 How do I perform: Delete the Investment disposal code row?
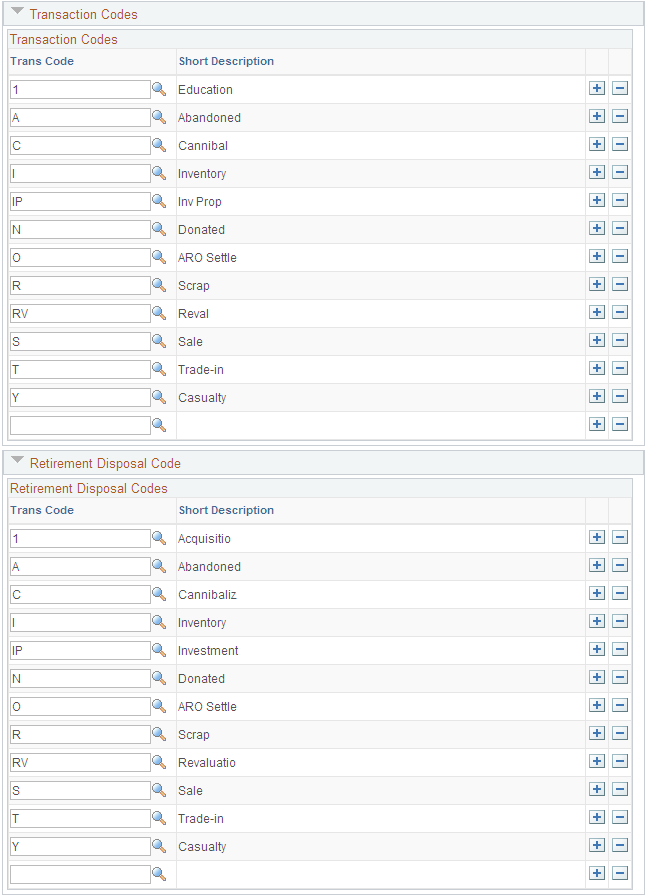click(x=620, y=649)
